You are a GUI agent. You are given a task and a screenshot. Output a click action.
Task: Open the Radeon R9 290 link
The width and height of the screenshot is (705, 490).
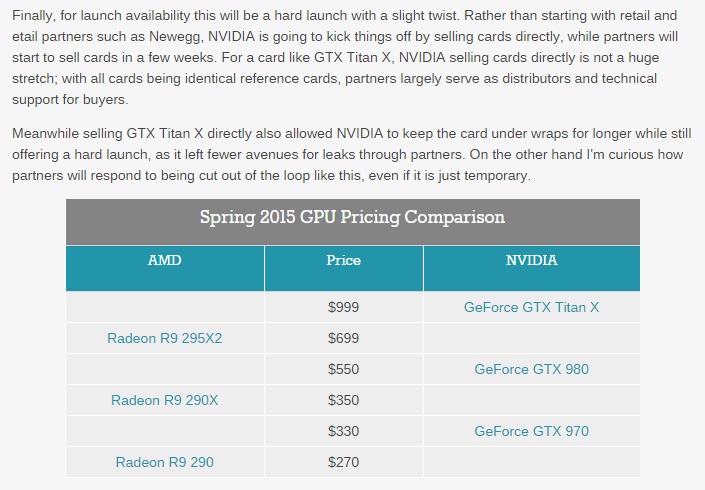pos(164,463)
